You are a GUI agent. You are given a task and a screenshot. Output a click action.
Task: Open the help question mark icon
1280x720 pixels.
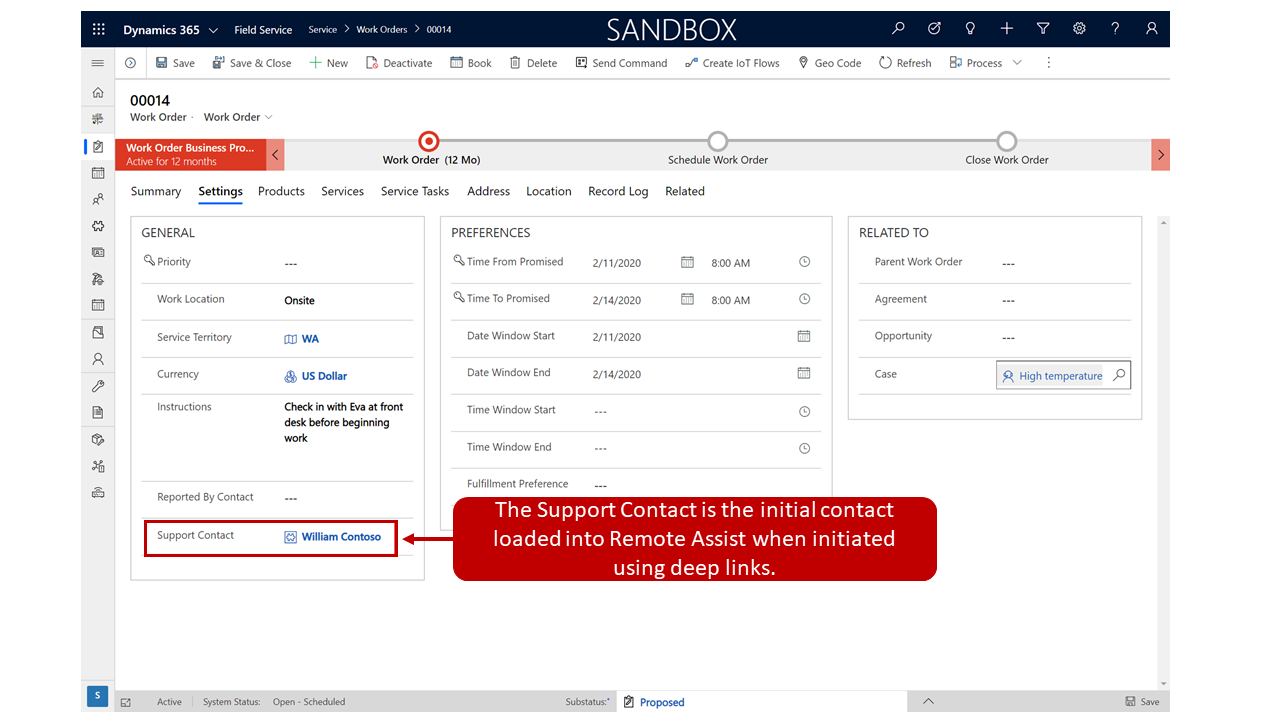1115,29
